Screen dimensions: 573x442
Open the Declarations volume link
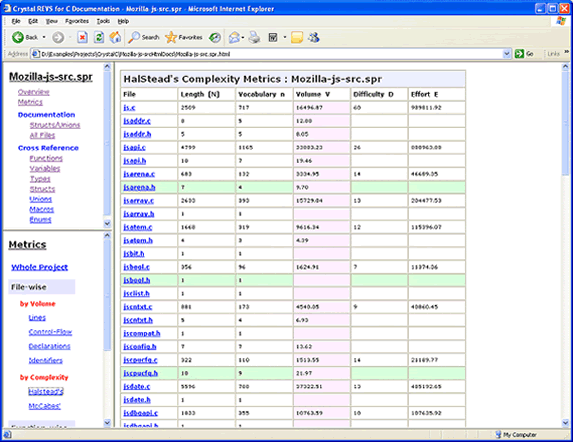(x=49, y=346)
